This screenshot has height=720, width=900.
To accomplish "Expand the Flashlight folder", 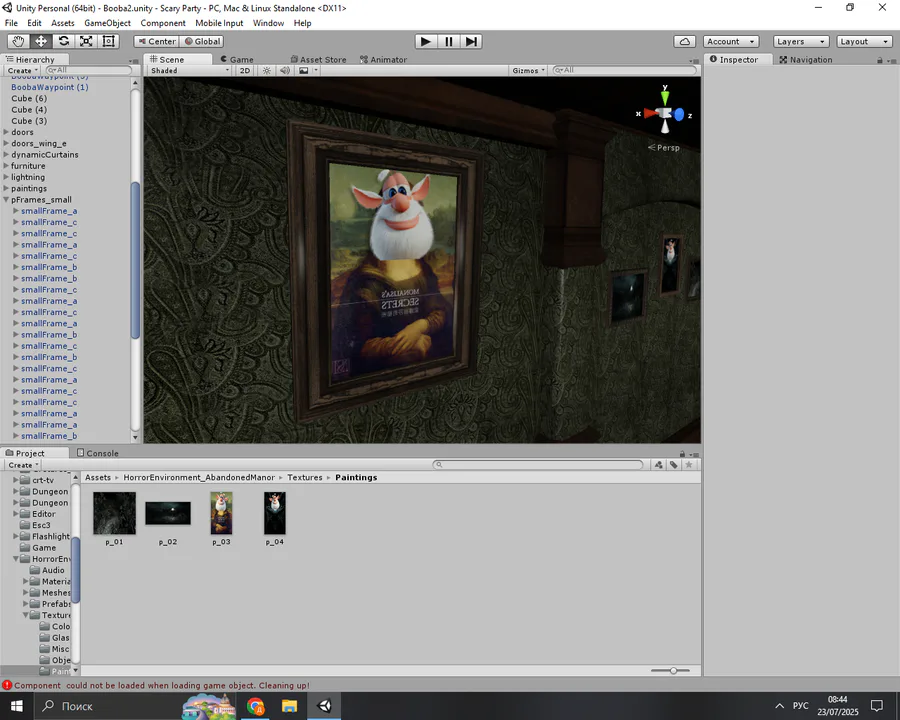I will pos(16,536).
